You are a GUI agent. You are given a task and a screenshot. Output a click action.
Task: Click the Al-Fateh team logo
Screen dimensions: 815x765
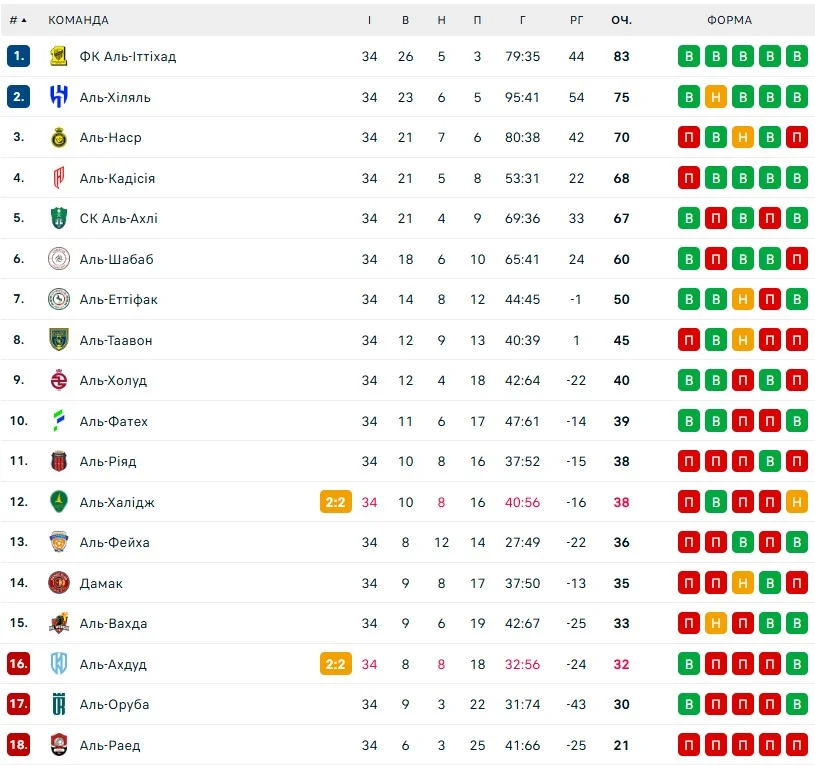(59, 421)
